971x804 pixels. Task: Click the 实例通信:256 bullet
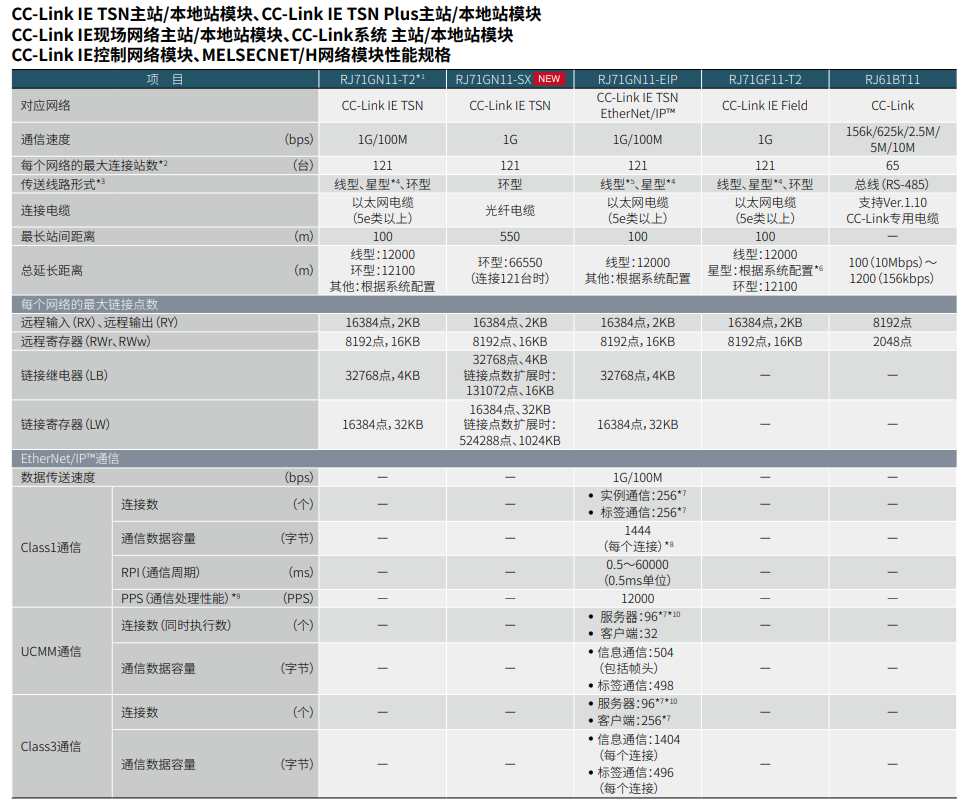point(637,496)
